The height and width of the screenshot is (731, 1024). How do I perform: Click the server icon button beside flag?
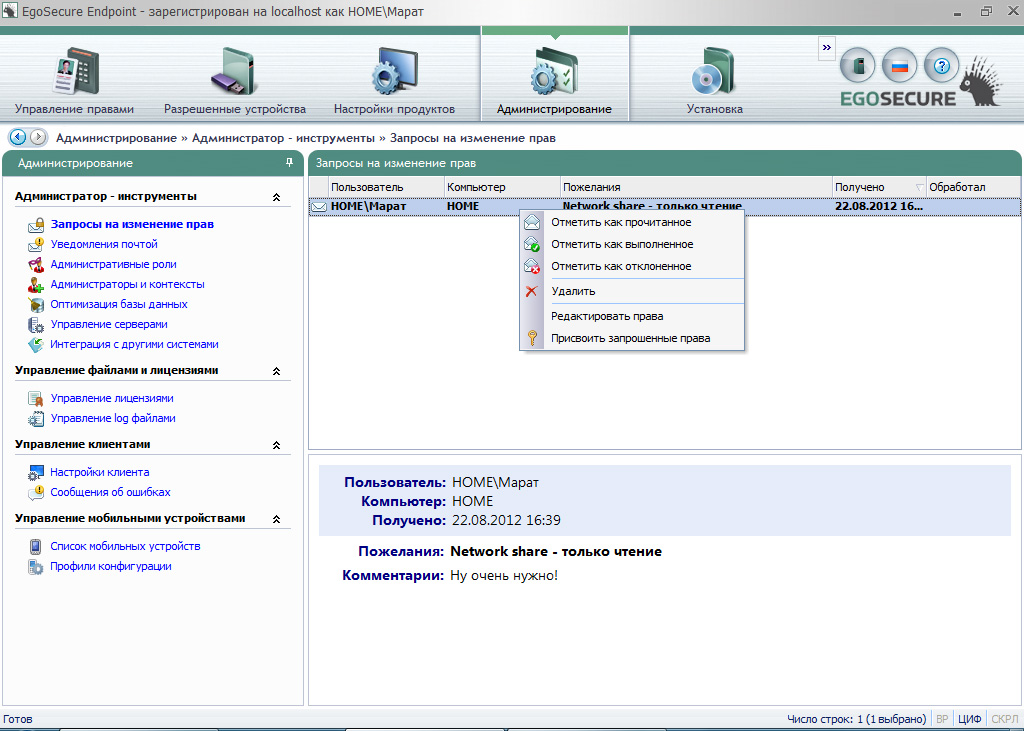tap(857, 67)
